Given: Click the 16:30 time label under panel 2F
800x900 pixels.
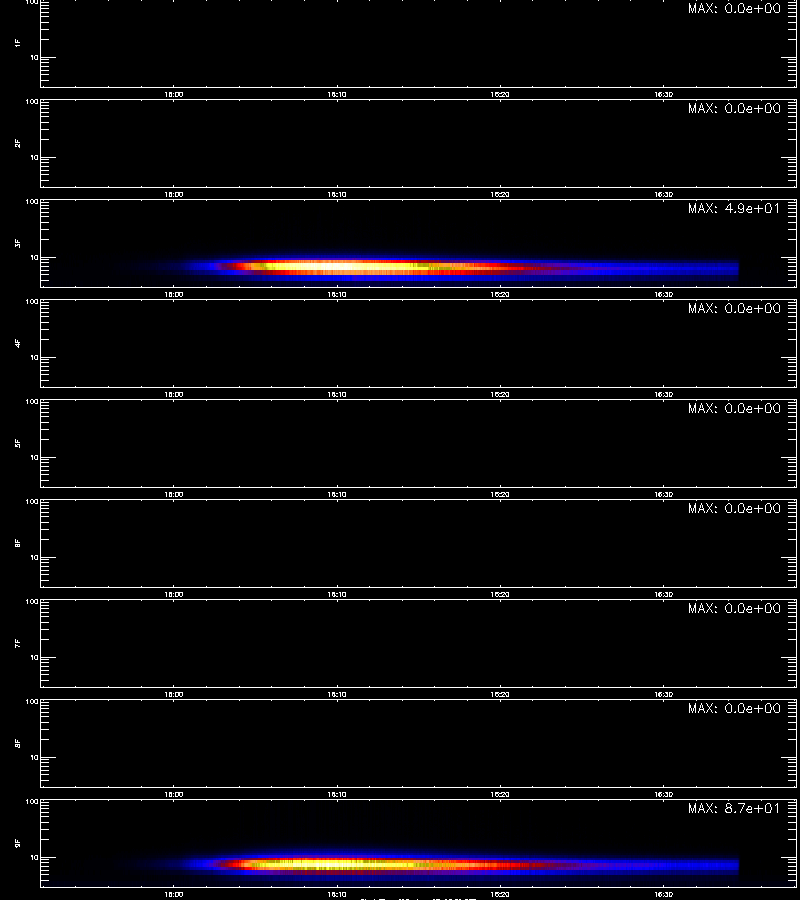Looking at the screenshot, I should pos(663,195).
